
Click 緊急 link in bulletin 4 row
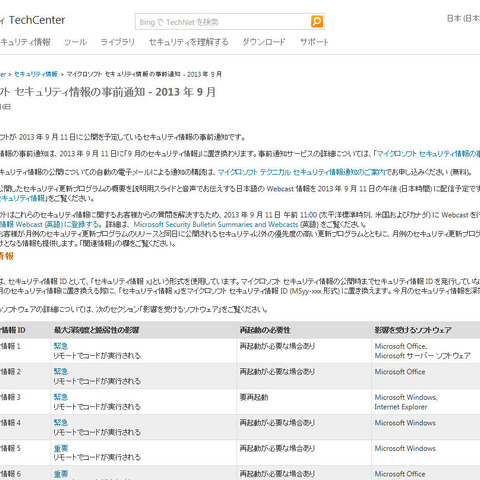[61, 423]
